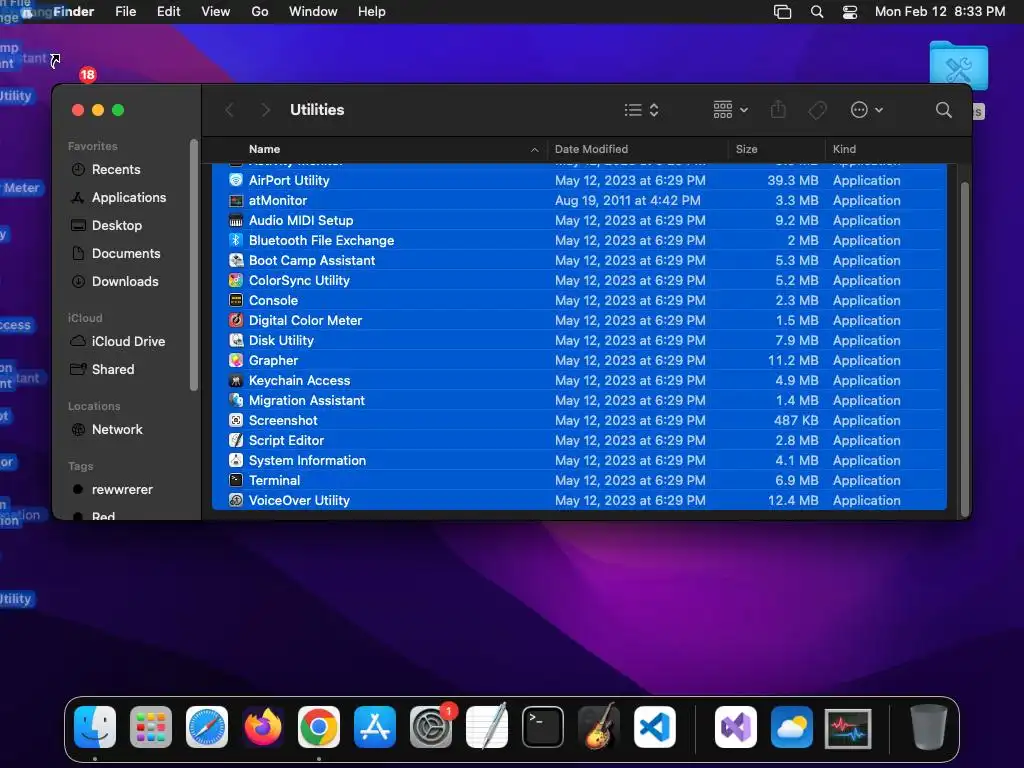Open the Finder toolbar search icon
The width and height of the screenshot is (1024, 768).
click(x=943, y=110)
